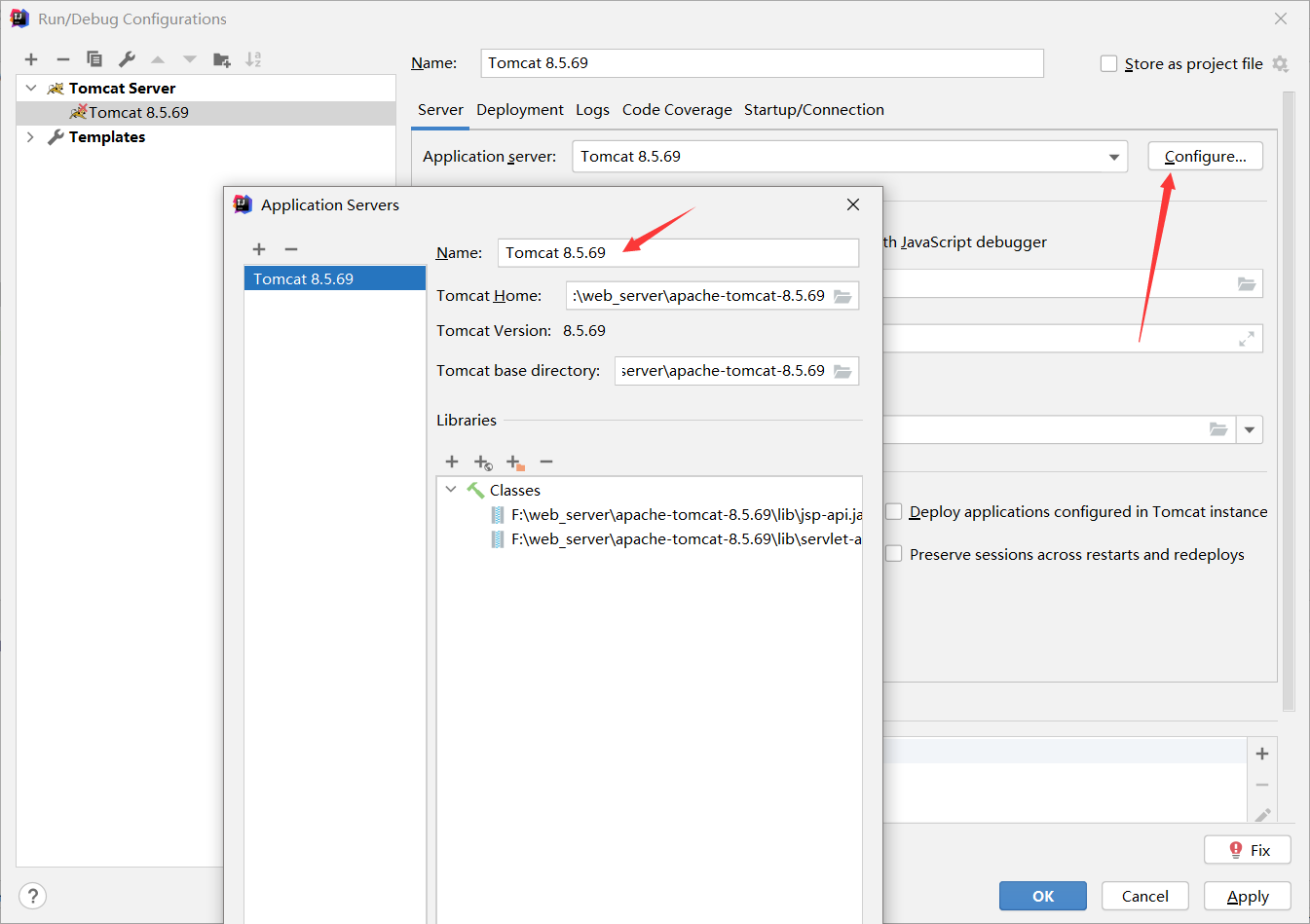The width and height of the screenshot is (1310, 924).
Task: Remove application server in Application Servers dialog
Action: pos(291,249)
